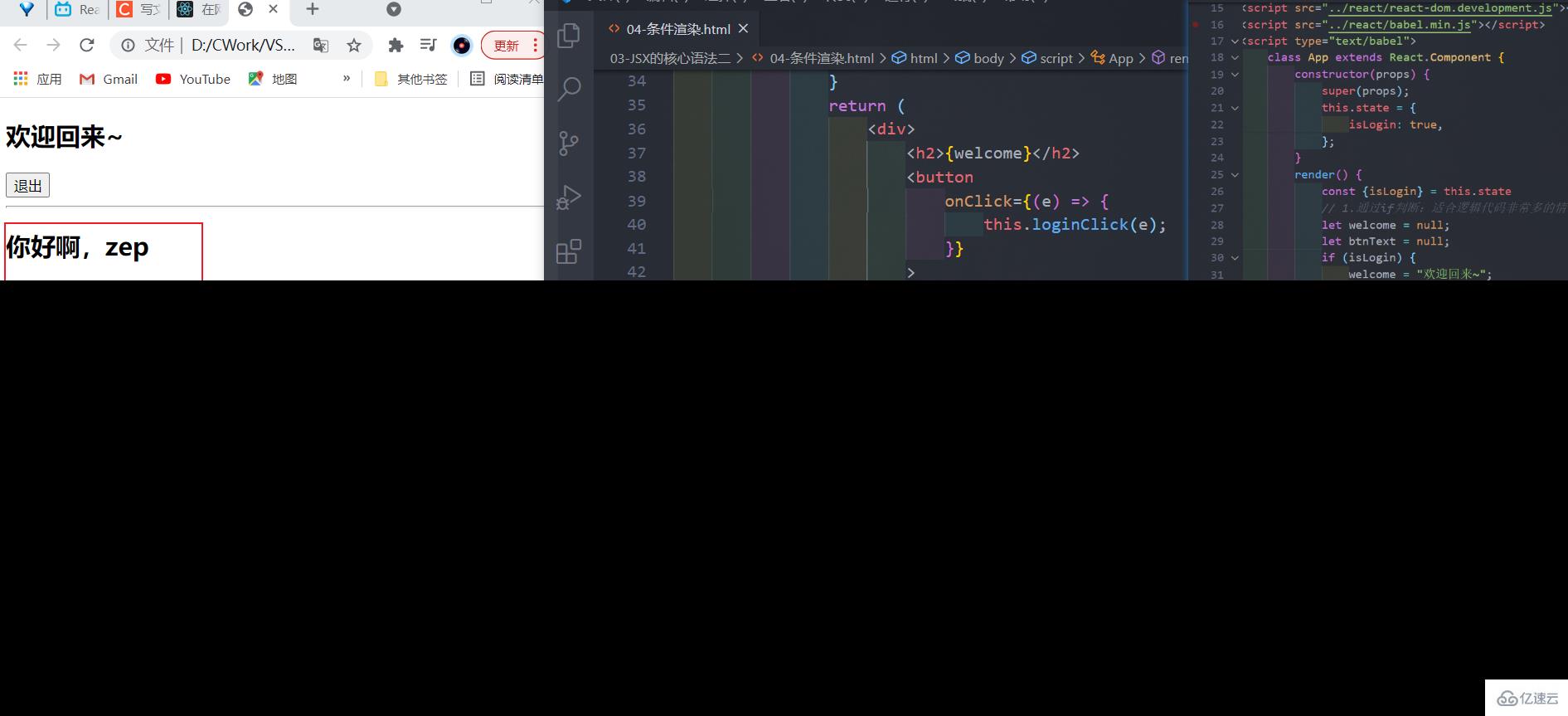The image size is (1568, 716).
Task: Collapse the render() fold at line 25
Action: 1235,175
